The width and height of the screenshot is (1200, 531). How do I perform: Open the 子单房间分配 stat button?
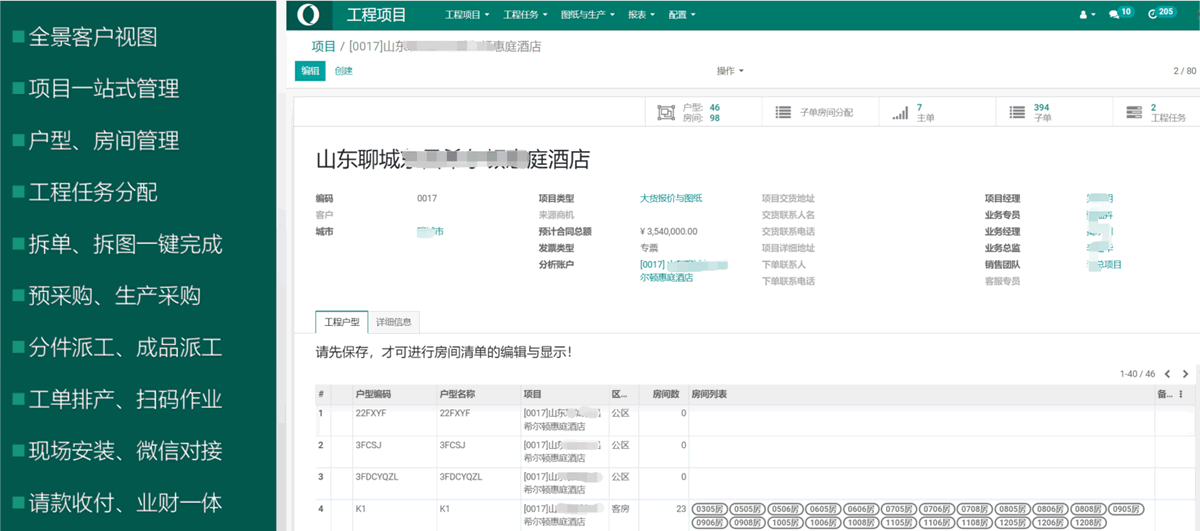(x=820, y=113)
